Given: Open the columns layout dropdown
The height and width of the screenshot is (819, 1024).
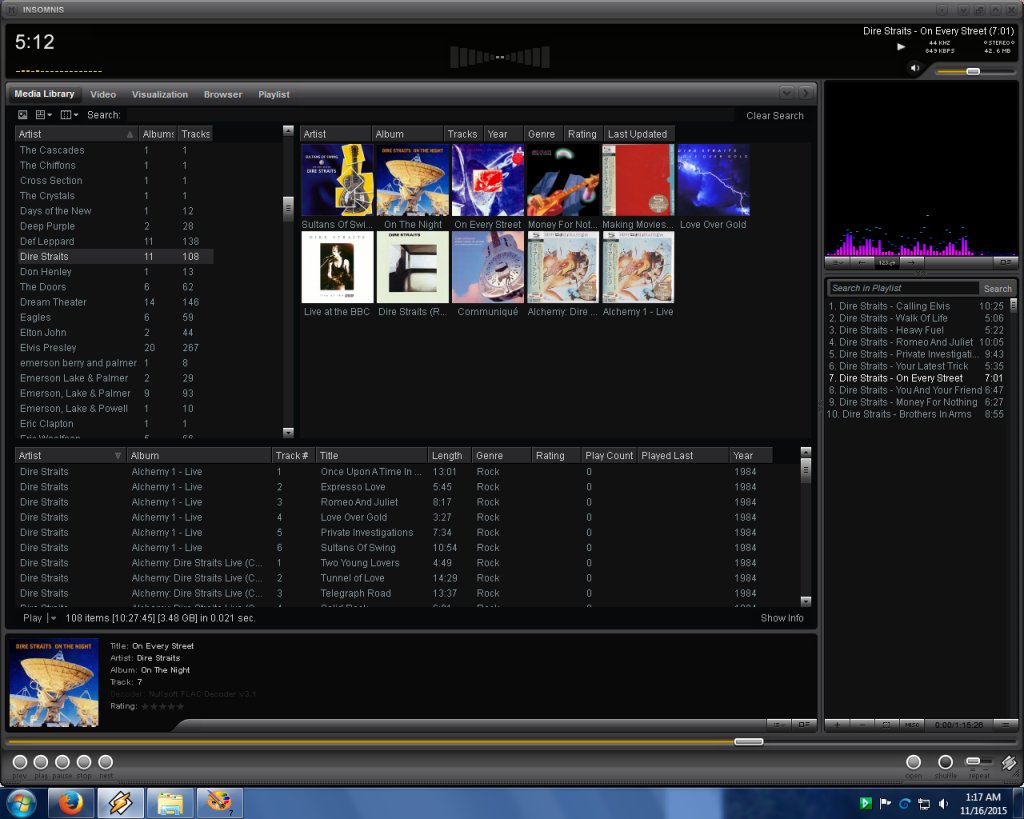Looking at the screenshot, I should [69, 115].
